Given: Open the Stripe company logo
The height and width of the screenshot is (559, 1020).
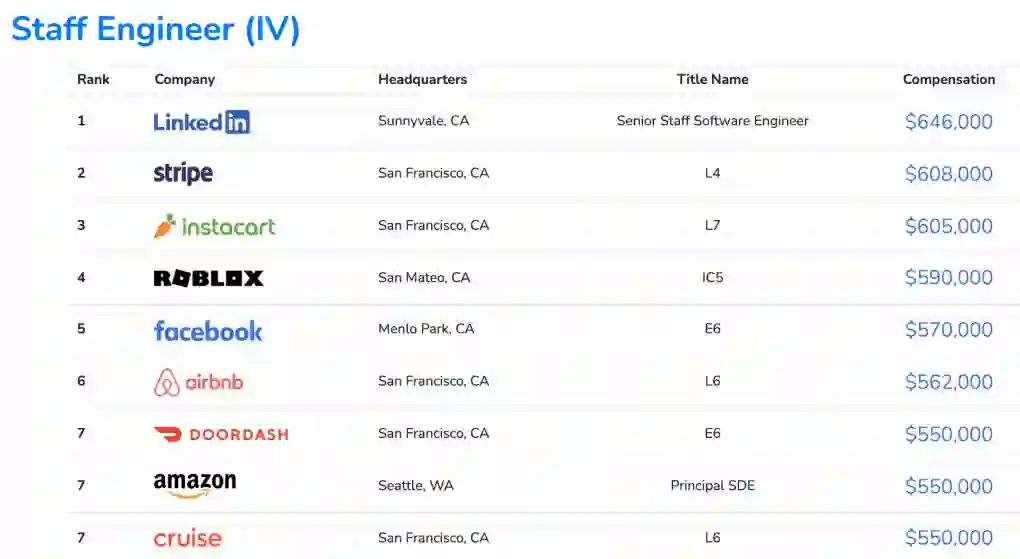Looking at the screenshot, I should (183, 174).
